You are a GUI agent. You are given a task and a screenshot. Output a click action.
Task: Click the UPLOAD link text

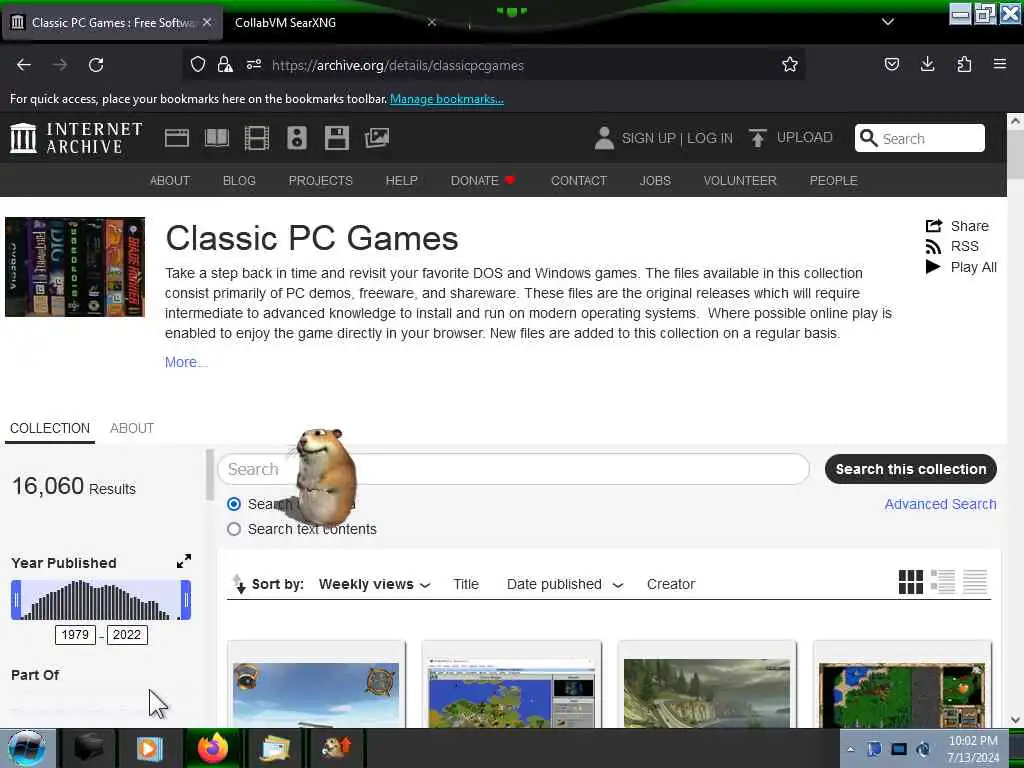tap(805, 137)
